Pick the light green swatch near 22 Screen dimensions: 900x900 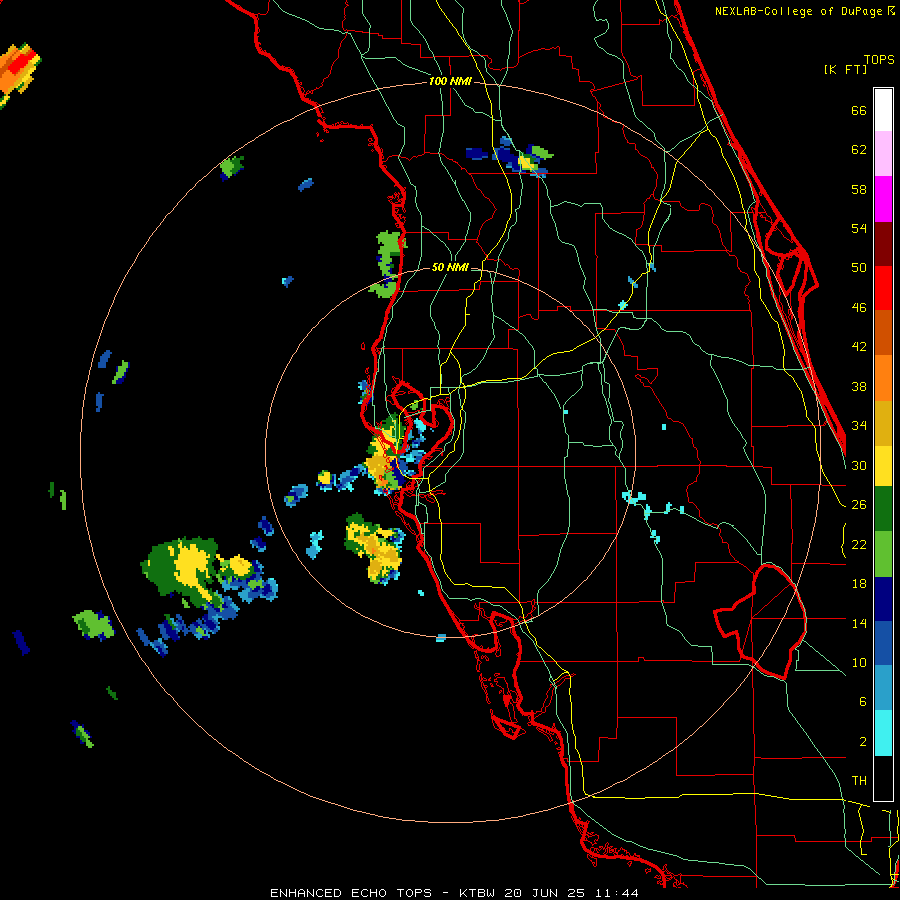pyautogui.click(x=883, y=554)
